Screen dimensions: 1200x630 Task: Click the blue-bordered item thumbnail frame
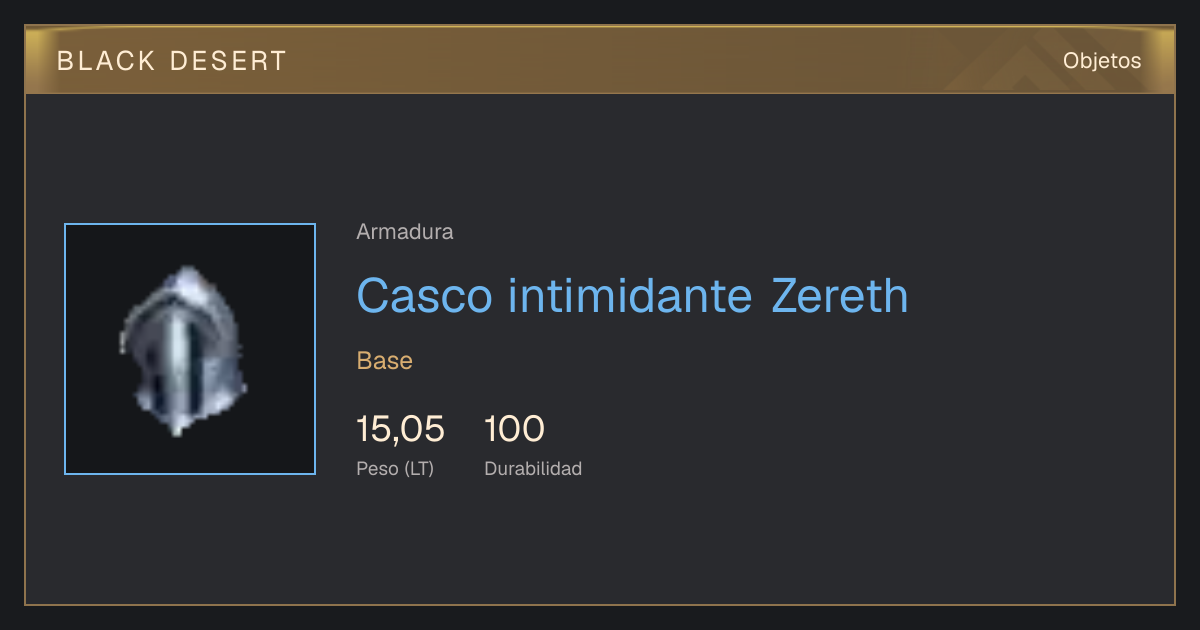tap(190, 349)
